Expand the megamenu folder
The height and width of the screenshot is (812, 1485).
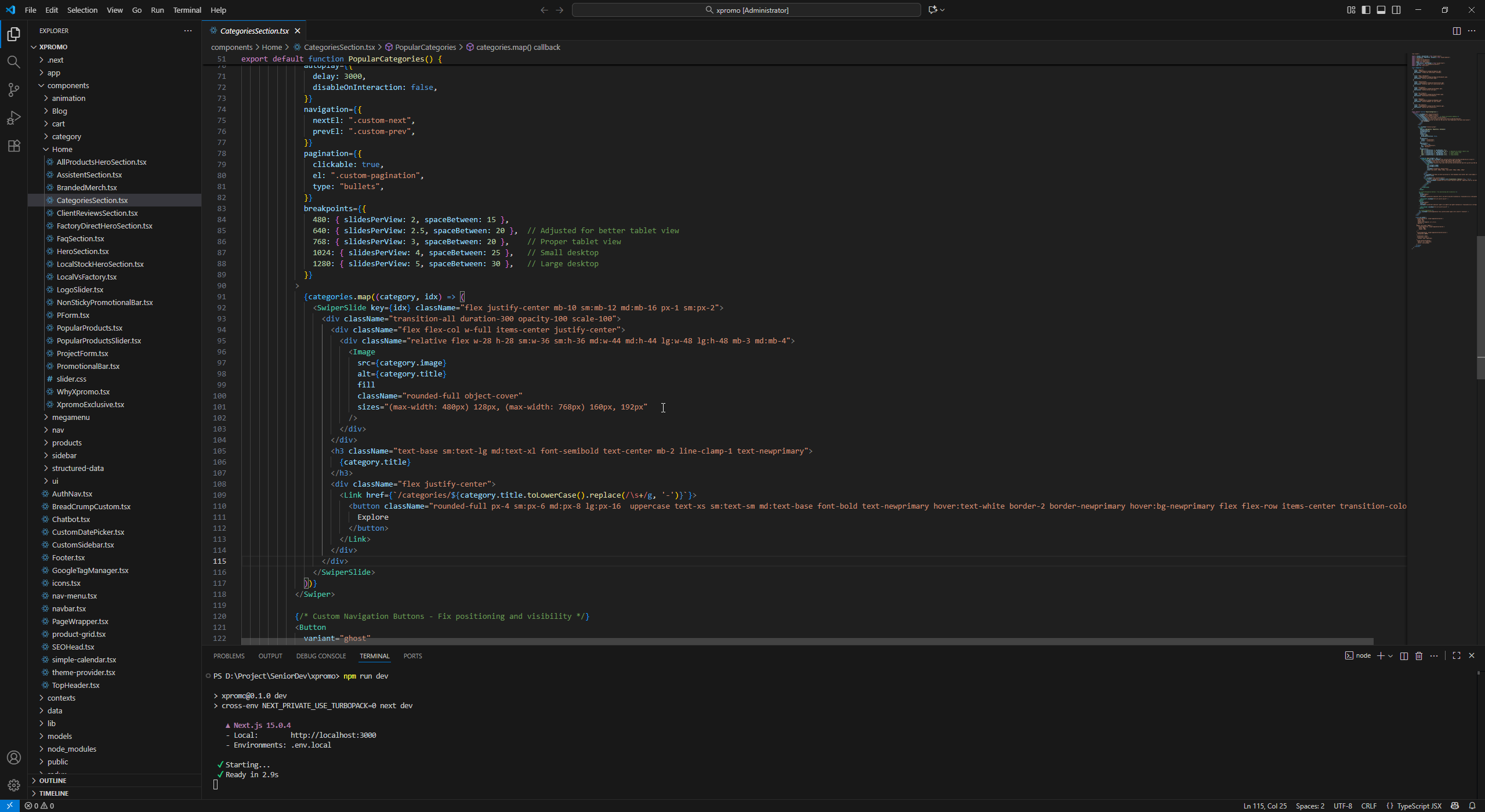pos(71,417)
